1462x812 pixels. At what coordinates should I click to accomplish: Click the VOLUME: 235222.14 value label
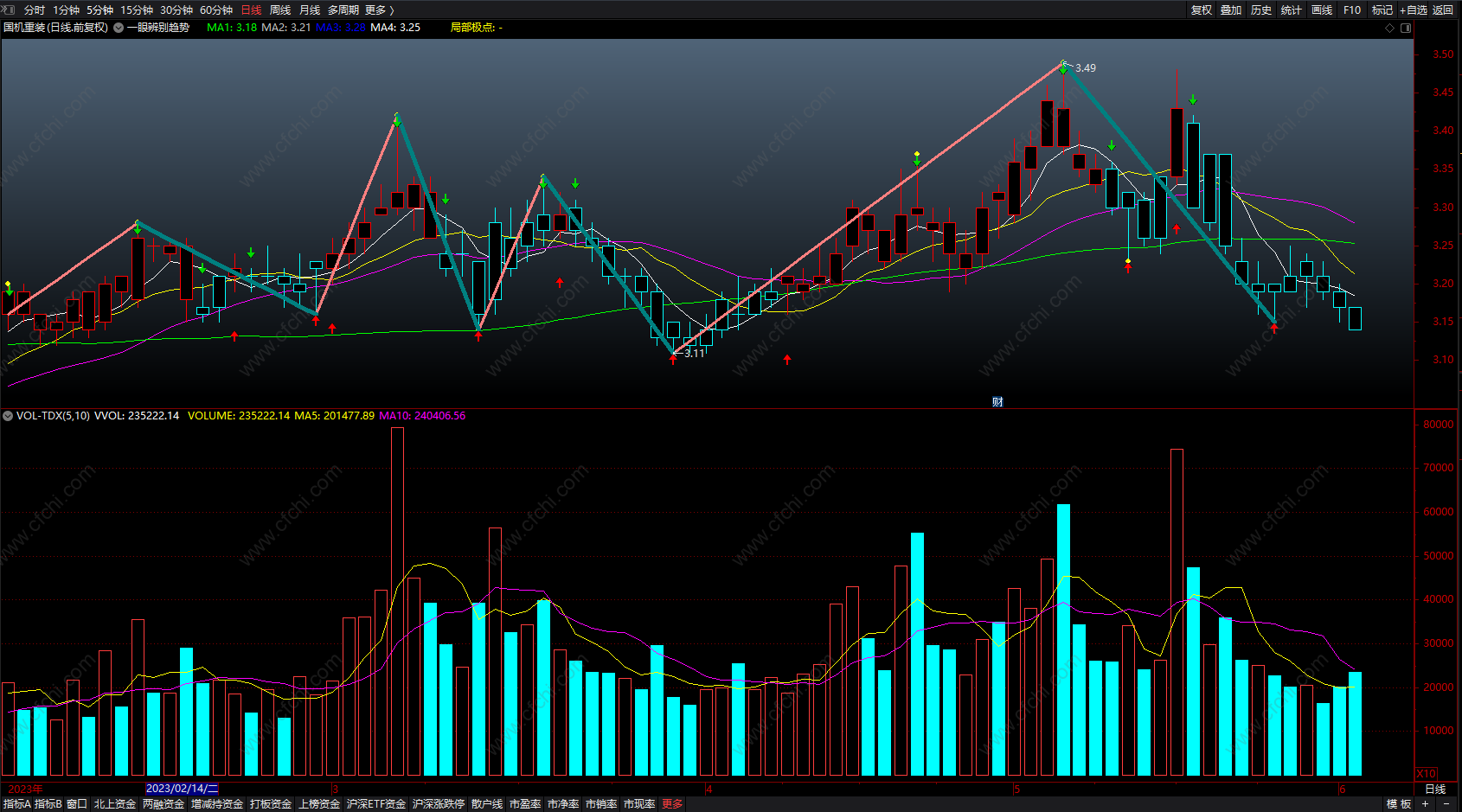[239, 416]
